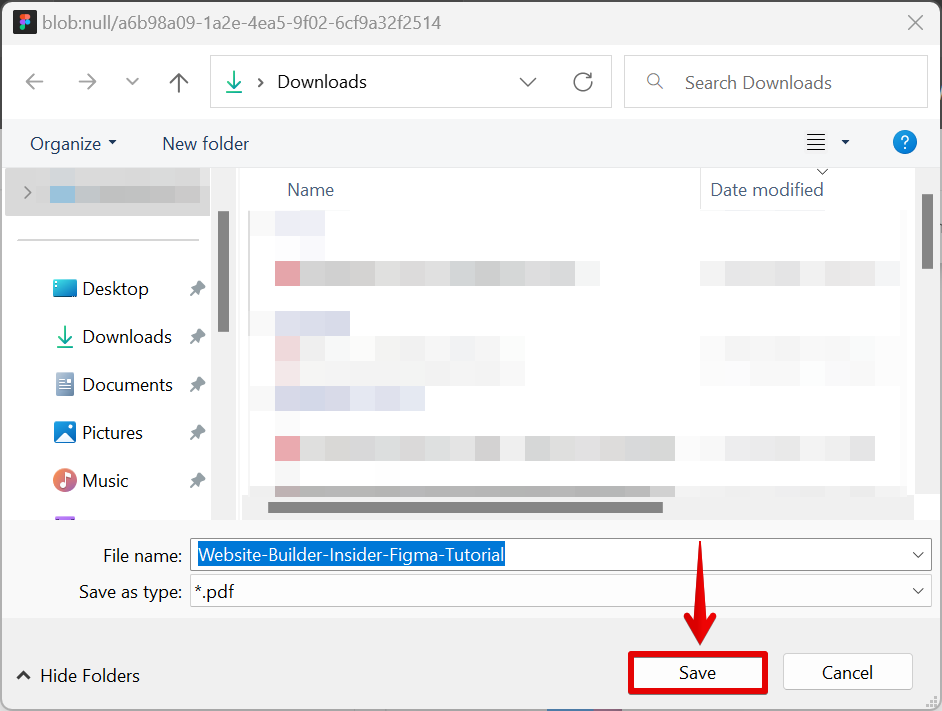
Task: Click the Pictures folder icon in sidebar
Action: click(65, 433)
